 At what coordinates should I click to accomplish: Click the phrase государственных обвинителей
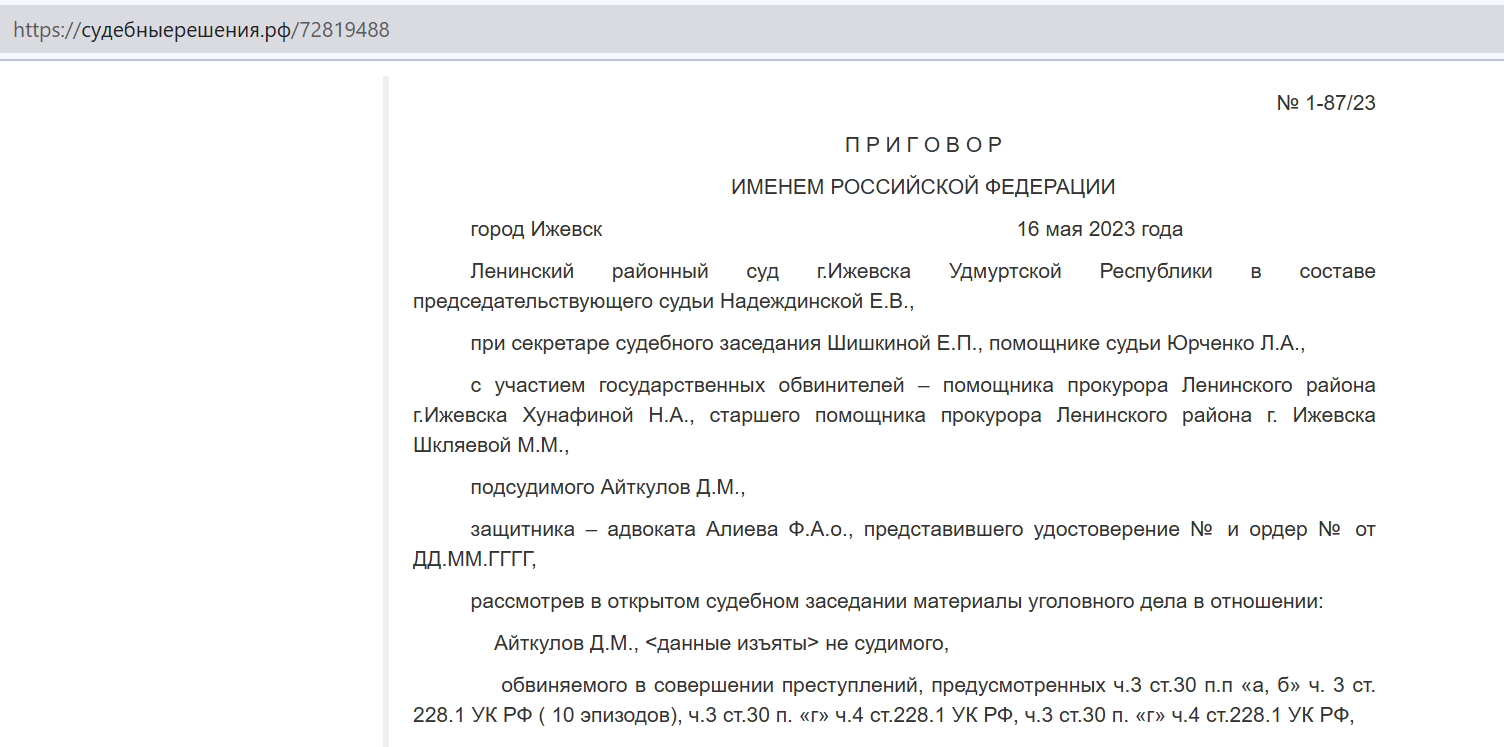click(751, 385)
